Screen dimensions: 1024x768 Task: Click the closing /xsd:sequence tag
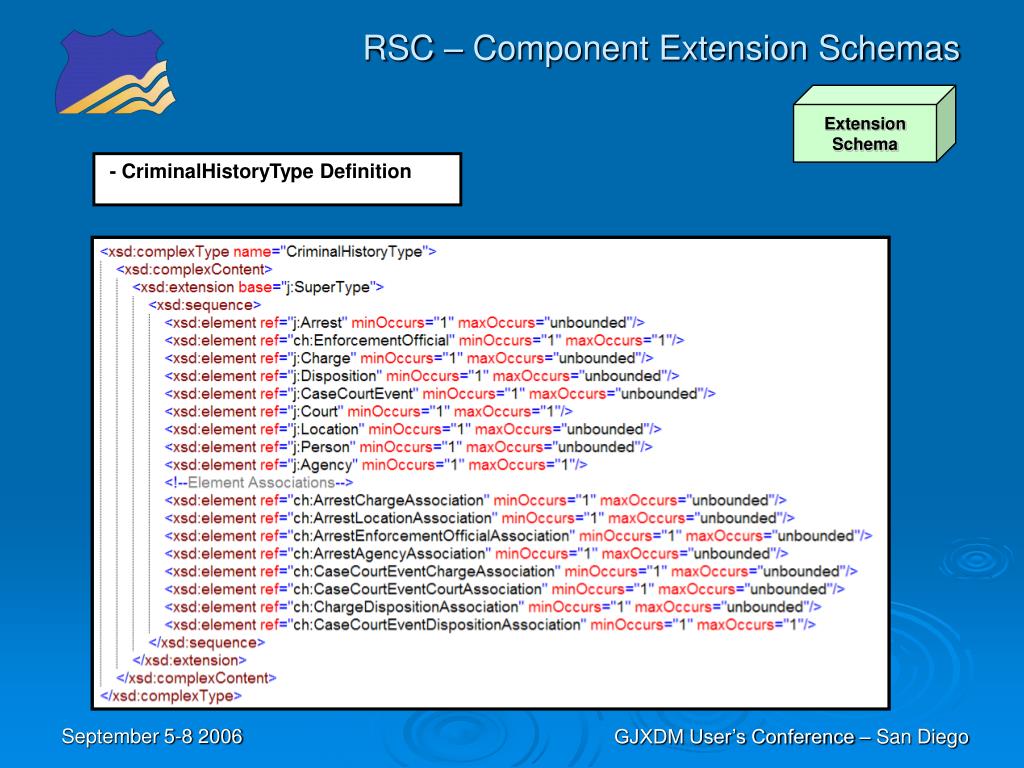(206, 643)
